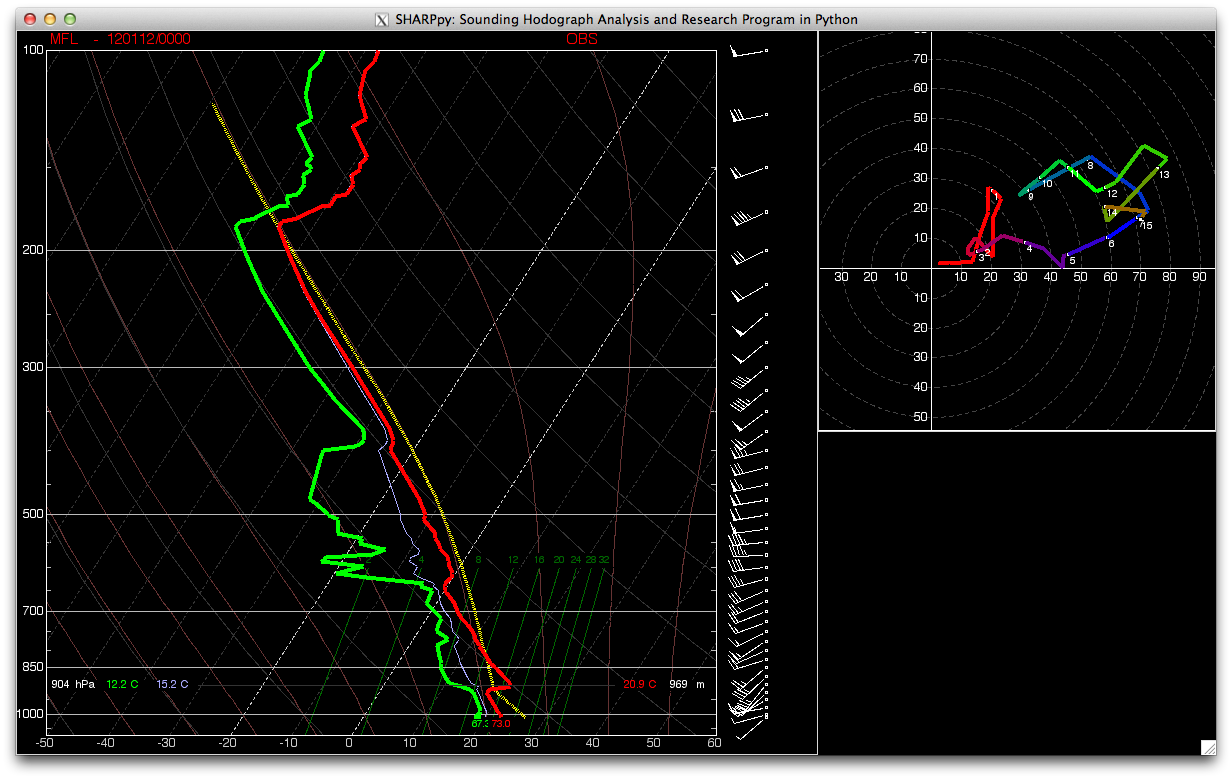This screenshot has width=1232, height=779.
Task: Click height marker 9 on the hodograph
Action: 1030,197
